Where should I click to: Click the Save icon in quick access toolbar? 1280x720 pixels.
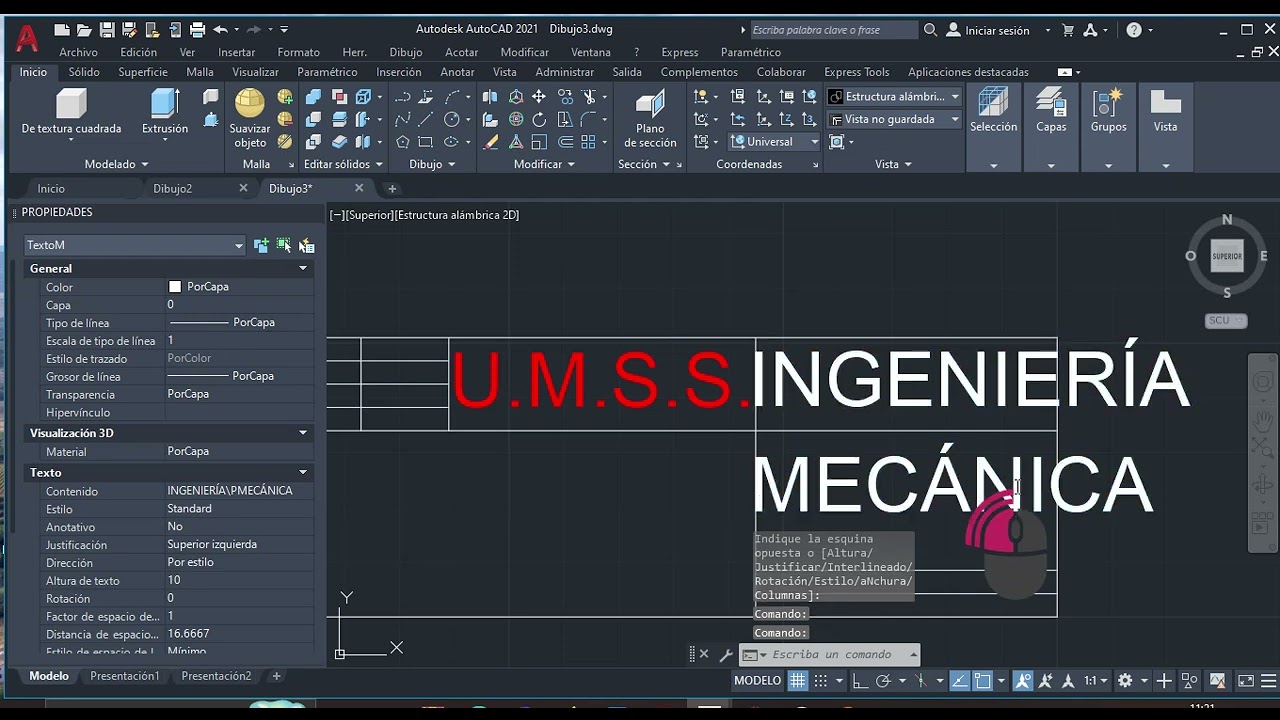107,30
